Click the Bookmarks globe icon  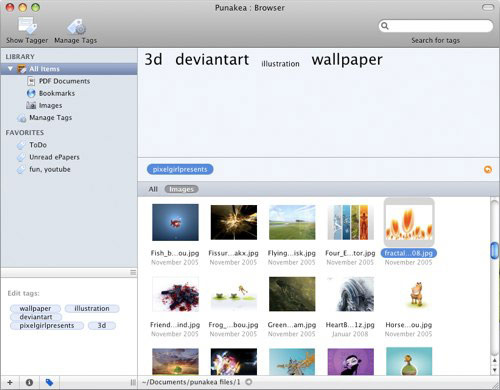[31, 93]
